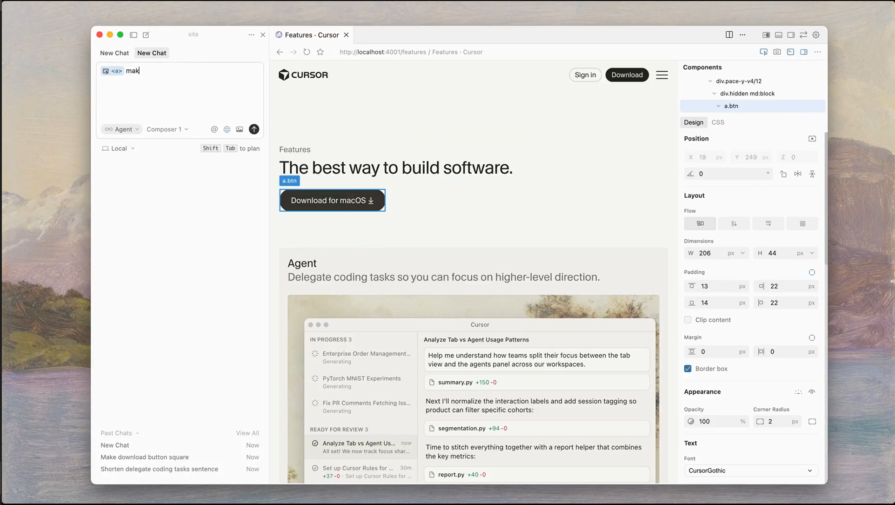
Task: Open the editor more actions ellipsis
Action: (x=743, y=35)
